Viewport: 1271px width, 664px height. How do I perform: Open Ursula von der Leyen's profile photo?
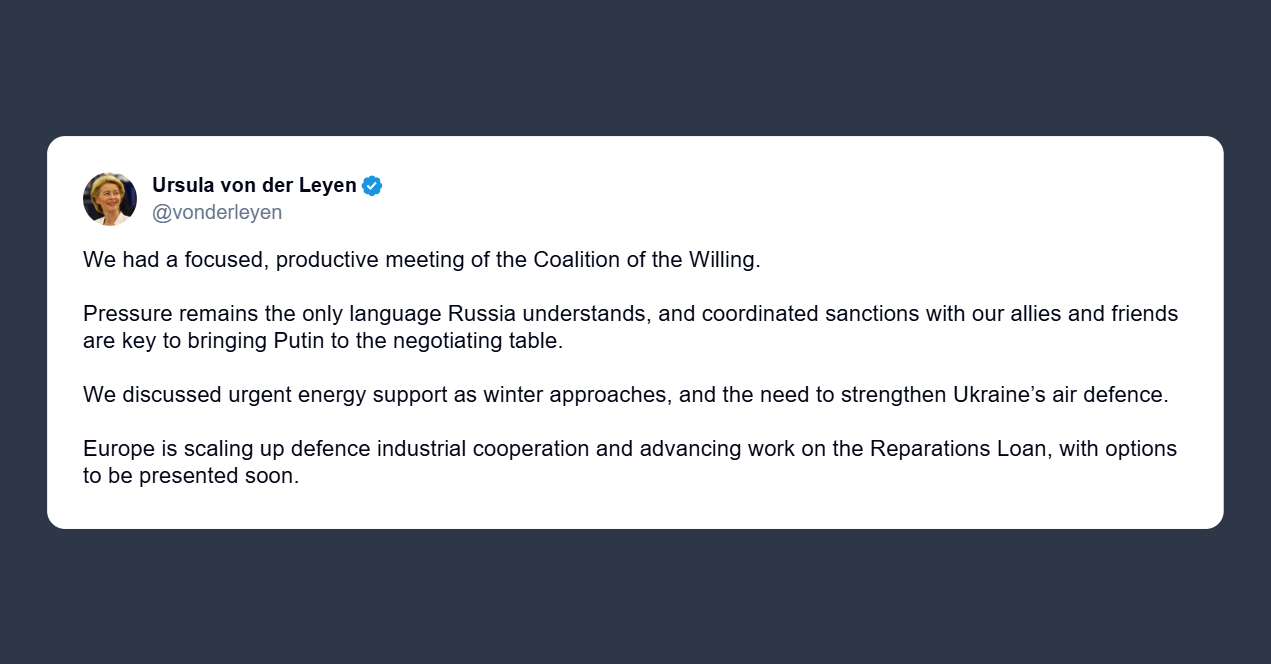110,199
